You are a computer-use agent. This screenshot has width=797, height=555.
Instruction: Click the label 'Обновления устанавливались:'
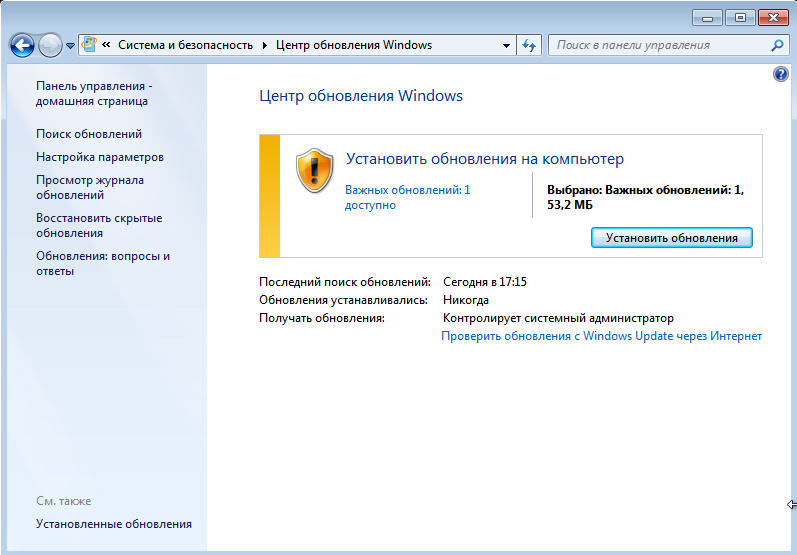344,300
